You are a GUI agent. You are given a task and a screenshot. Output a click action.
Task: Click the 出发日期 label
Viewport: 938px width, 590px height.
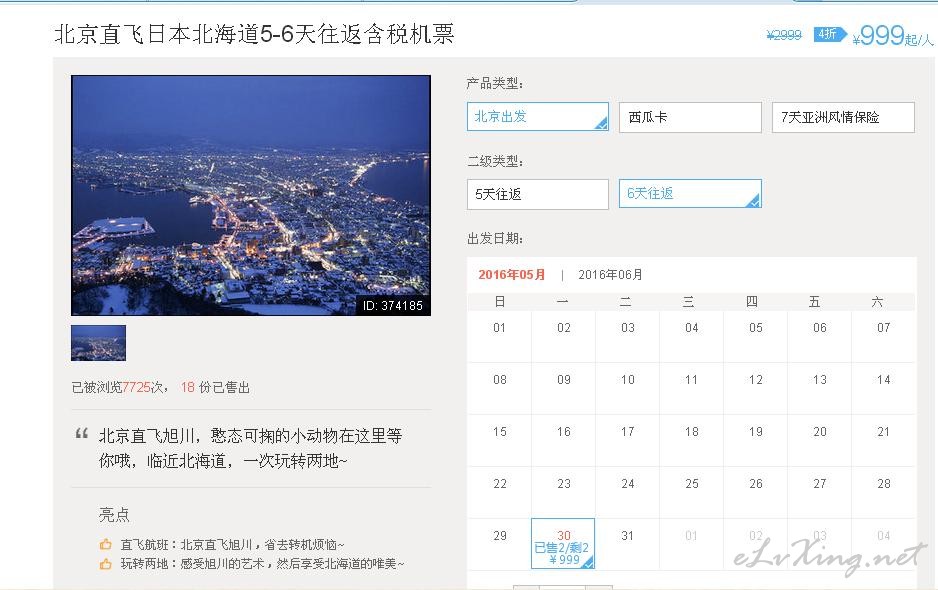pos(495,239)
